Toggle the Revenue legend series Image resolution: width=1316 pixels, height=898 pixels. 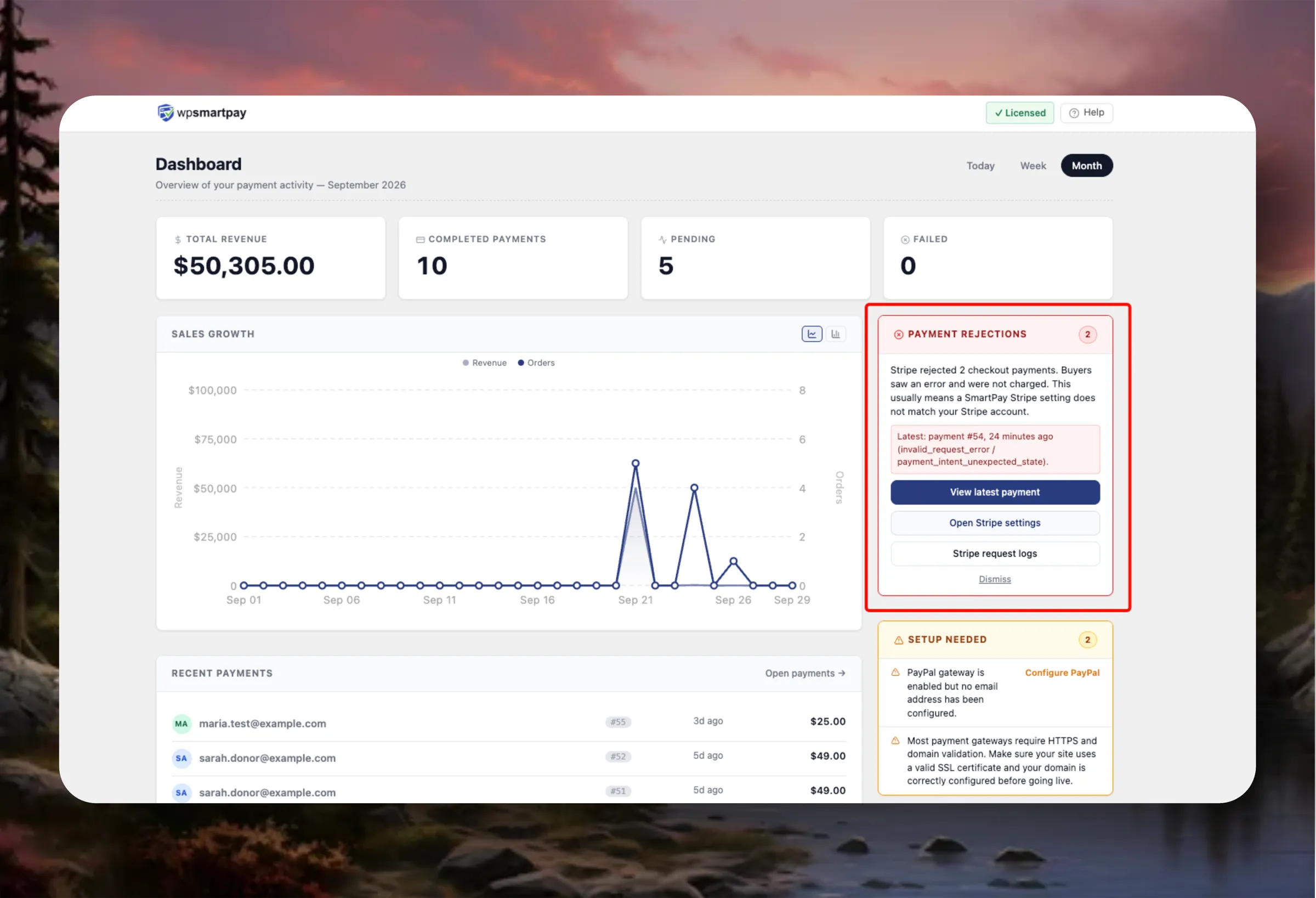[485, 363]
